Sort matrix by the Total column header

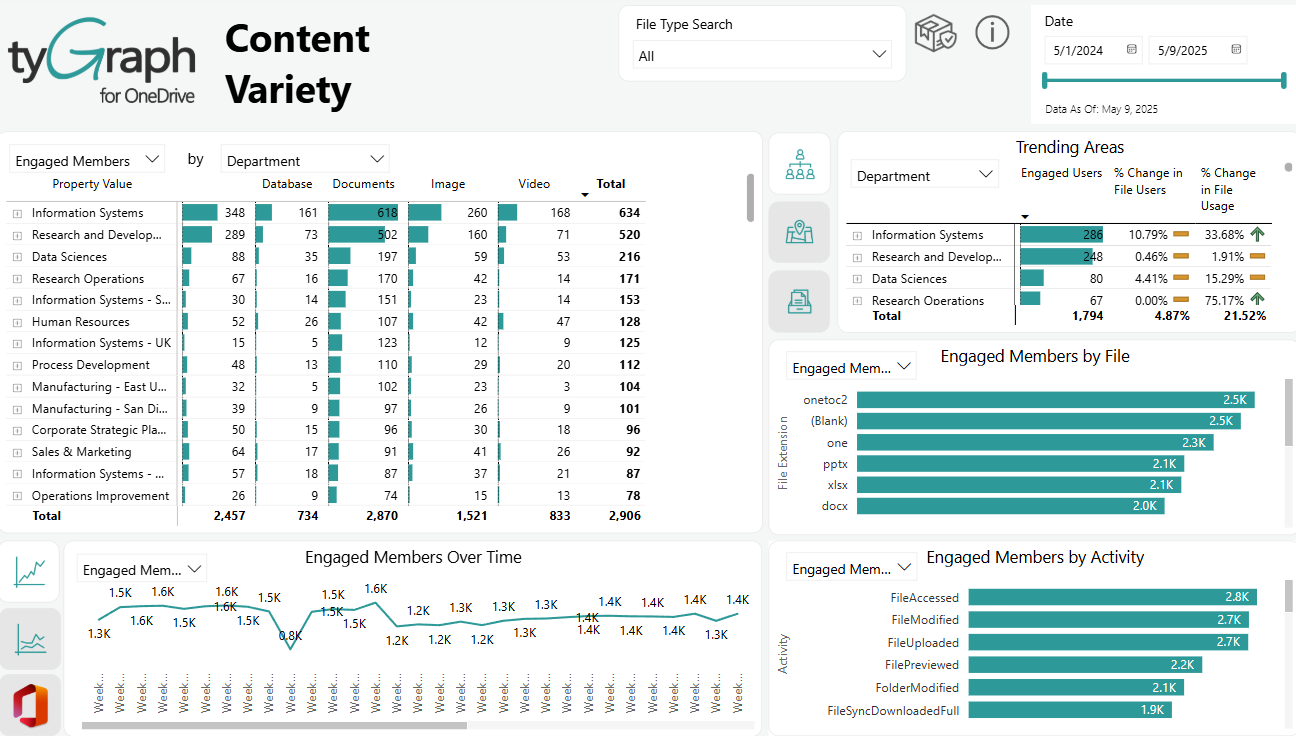point(610,184)
